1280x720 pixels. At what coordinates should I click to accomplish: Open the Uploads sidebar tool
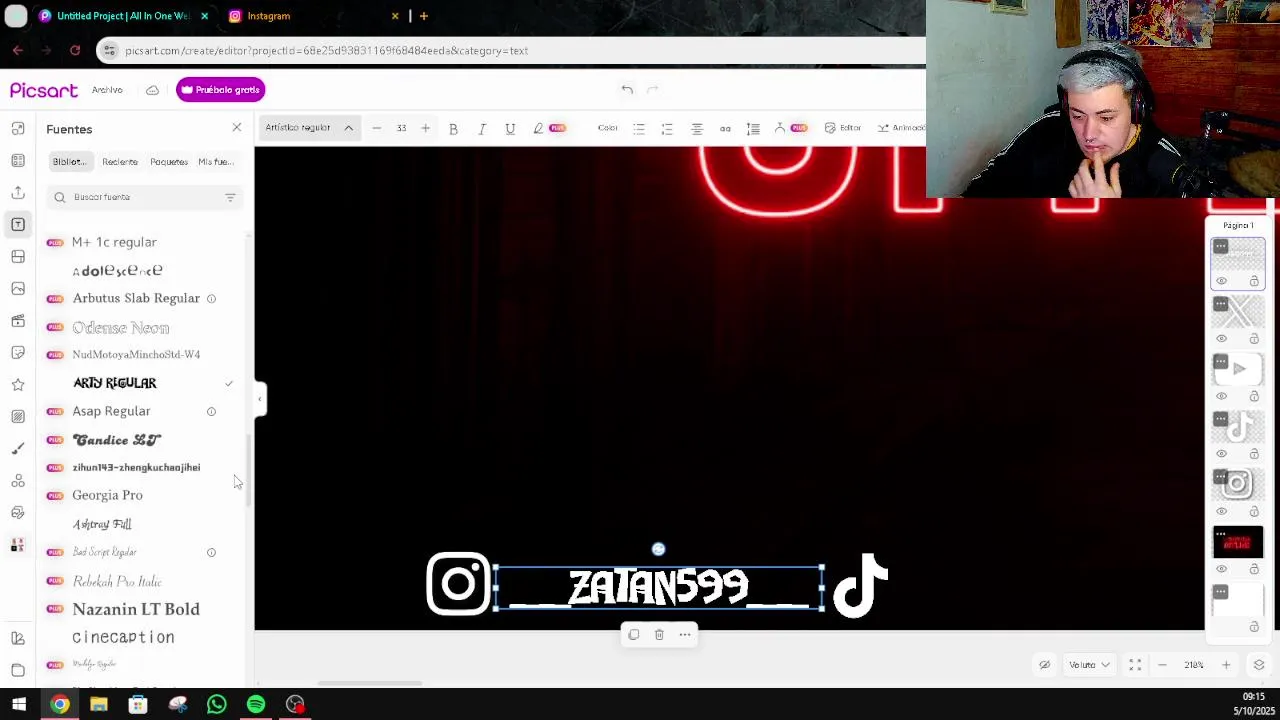tap(18, 192)
